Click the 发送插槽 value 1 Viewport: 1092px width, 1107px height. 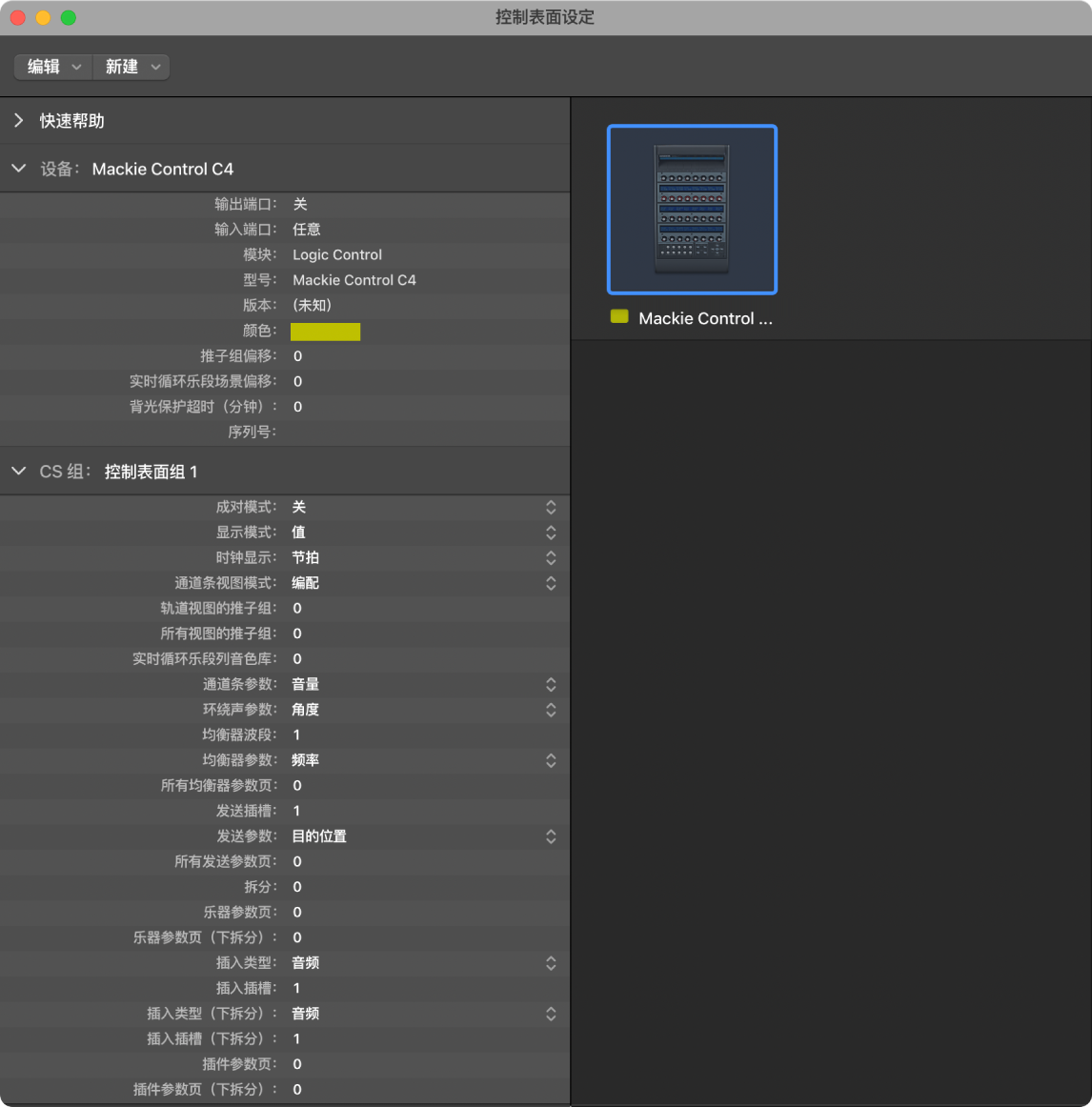296,811
